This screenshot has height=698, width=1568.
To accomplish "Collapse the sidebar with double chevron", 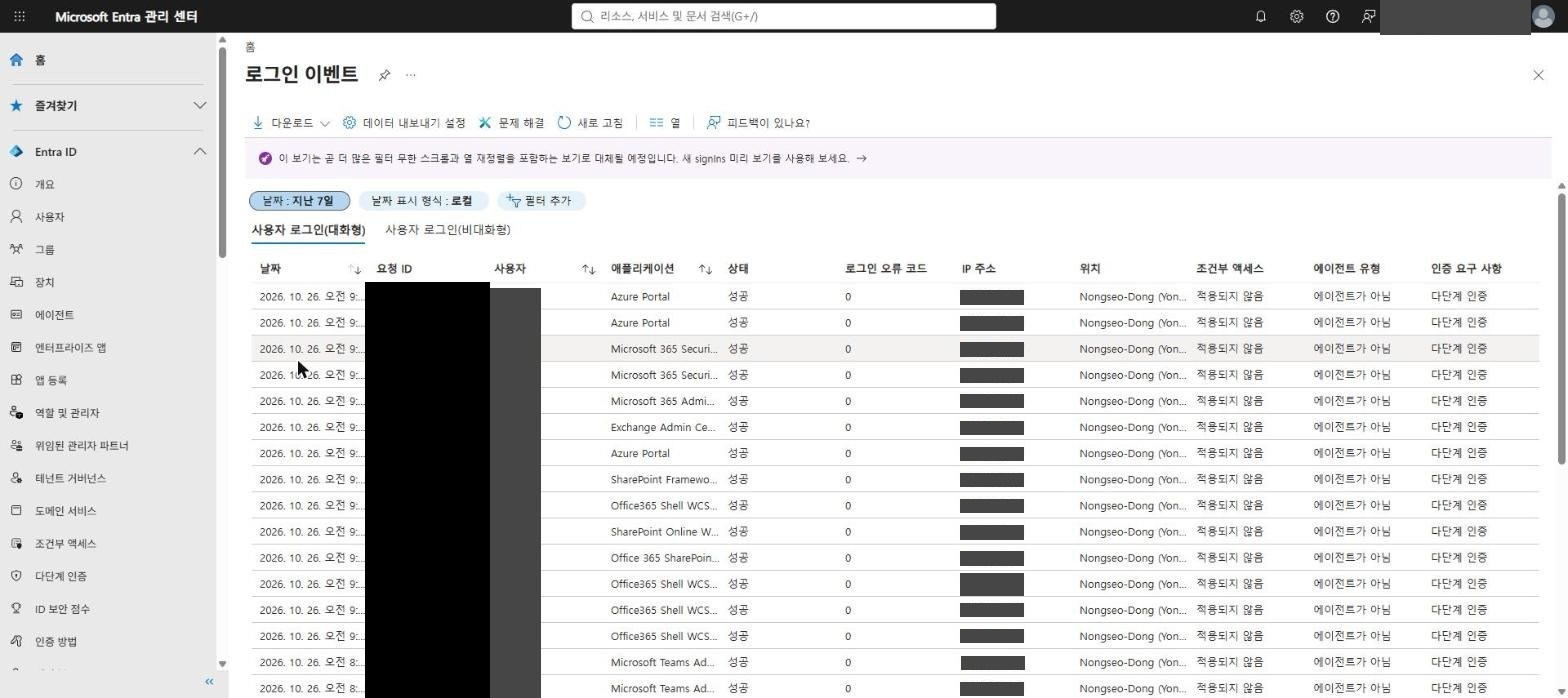I will click(x=209, y=682).
